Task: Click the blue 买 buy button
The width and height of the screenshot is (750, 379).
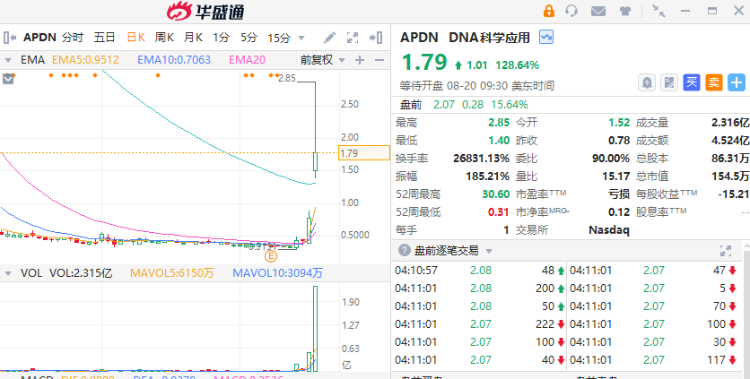Action: [691, 83]
